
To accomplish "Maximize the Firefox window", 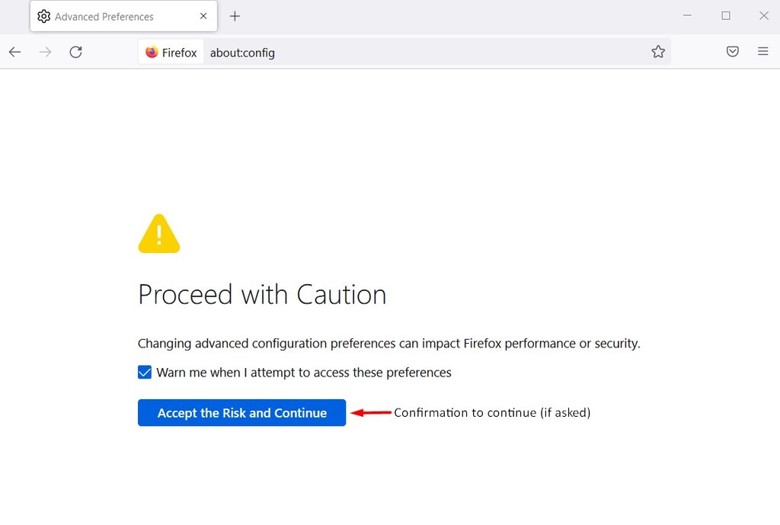I will tap(726, 16).
